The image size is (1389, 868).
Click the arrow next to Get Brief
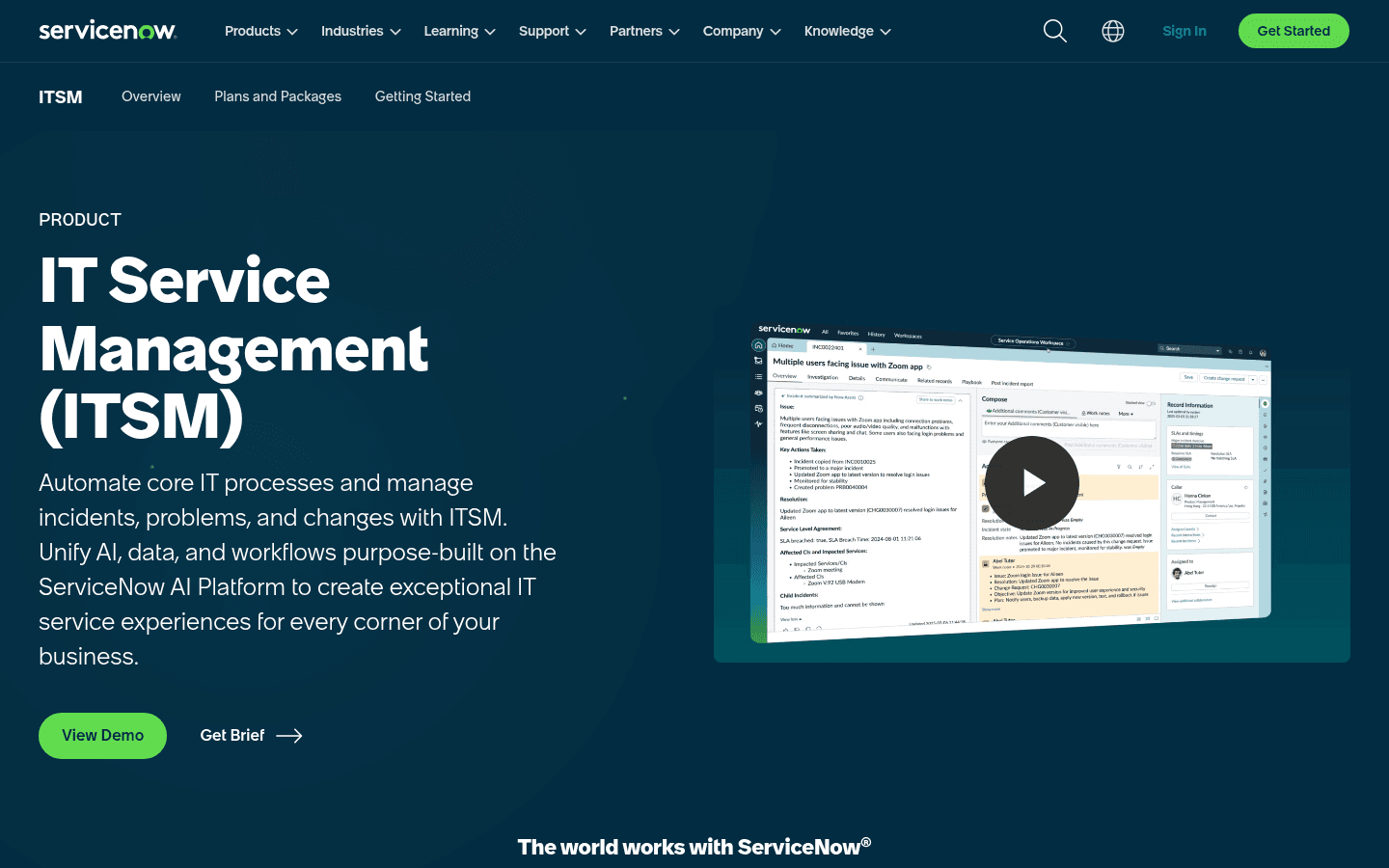[289, 736]
